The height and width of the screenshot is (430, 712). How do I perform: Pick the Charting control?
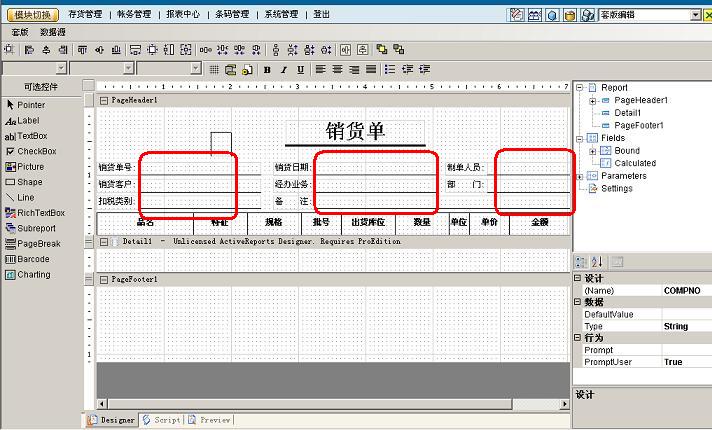(x=33, y=274)
